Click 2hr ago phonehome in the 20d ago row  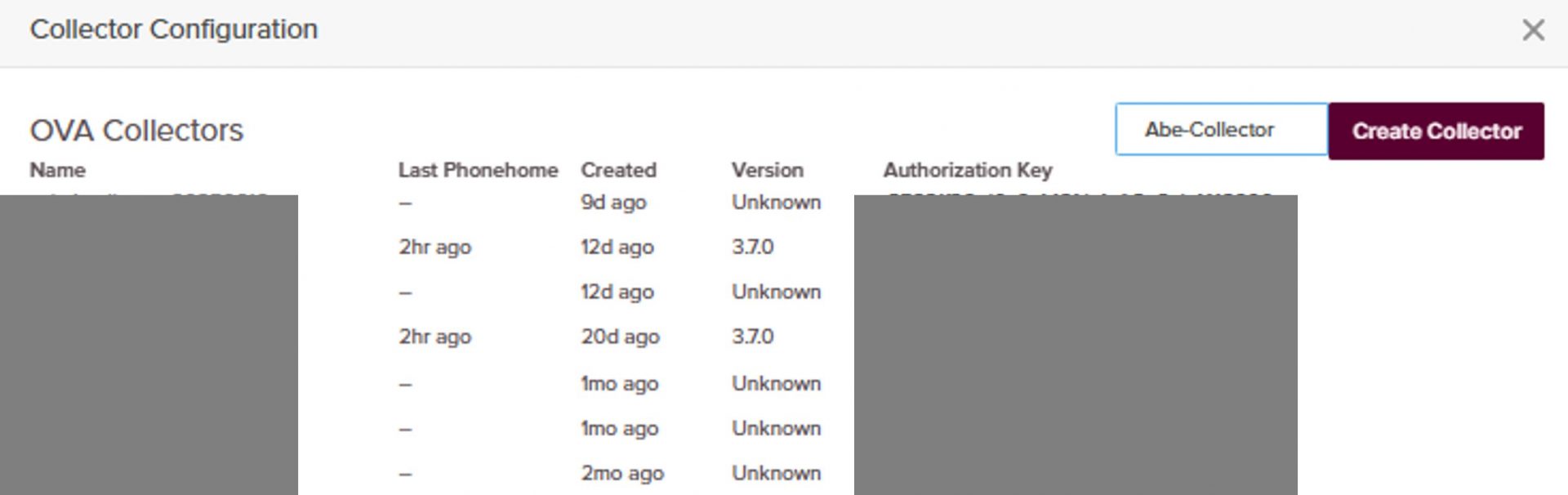434,337
